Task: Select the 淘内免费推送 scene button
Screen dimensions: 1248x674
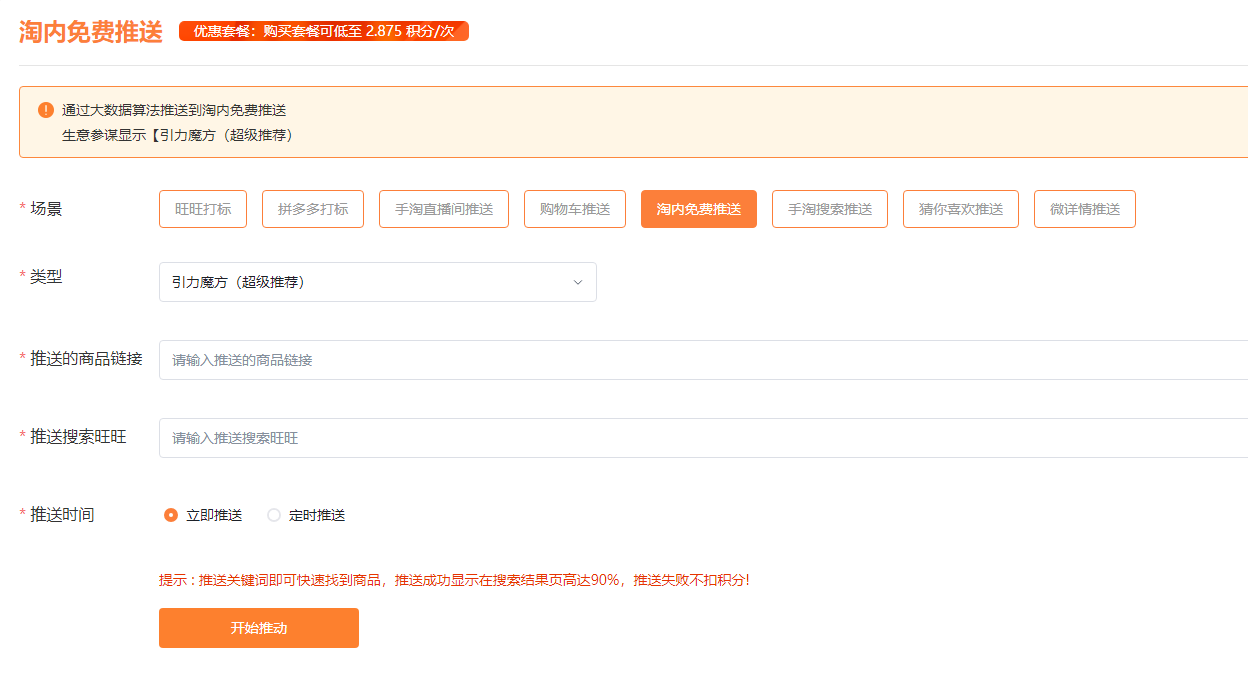Action: point(699,209)
